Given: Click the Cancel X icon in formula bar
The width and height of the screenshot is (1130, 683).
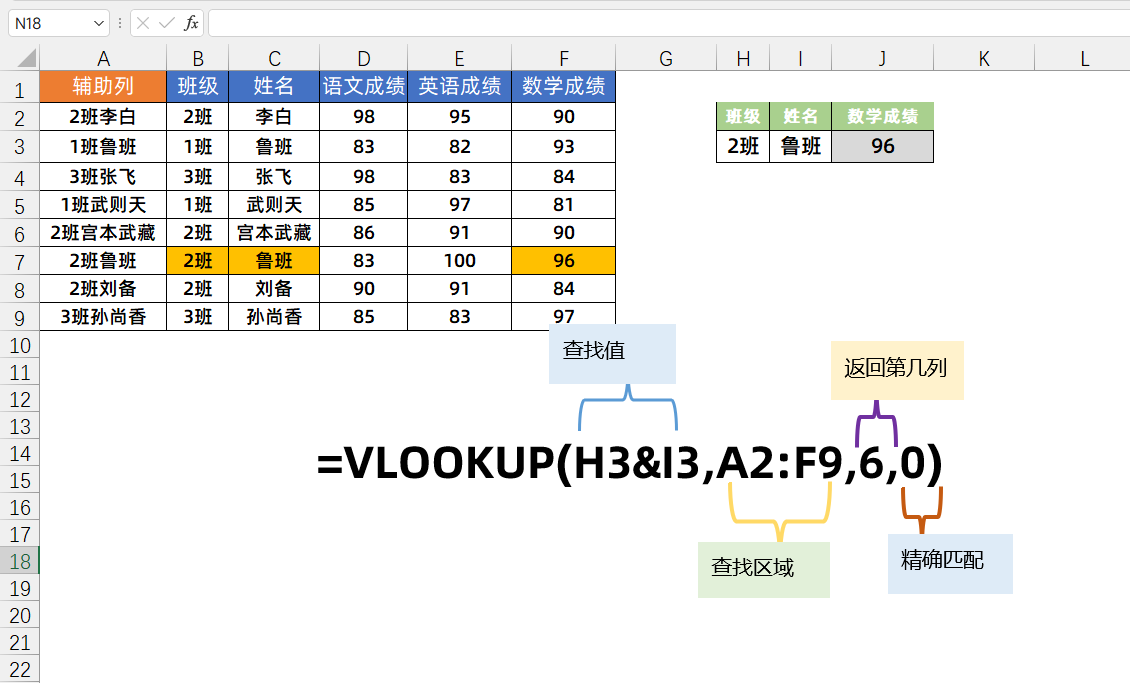Looking at the screenshot, I should [144, 23].
